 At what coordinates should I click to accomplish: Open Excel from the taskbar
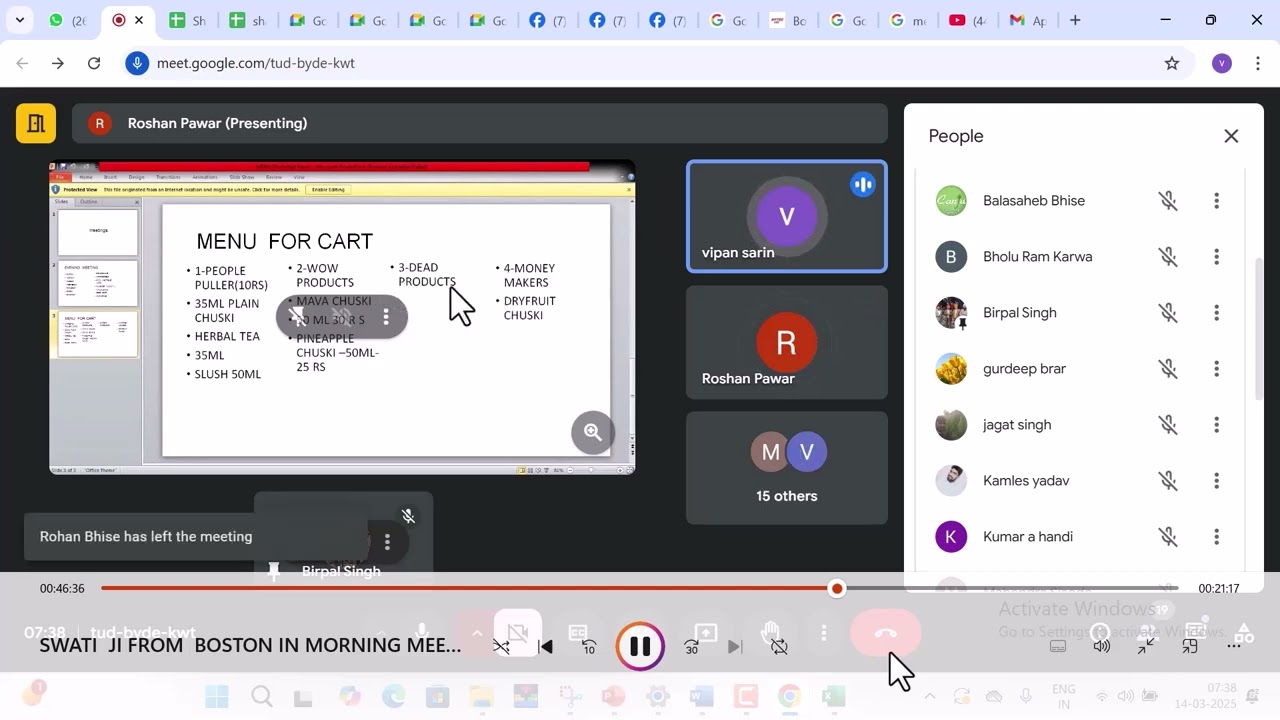pos(834,697)
